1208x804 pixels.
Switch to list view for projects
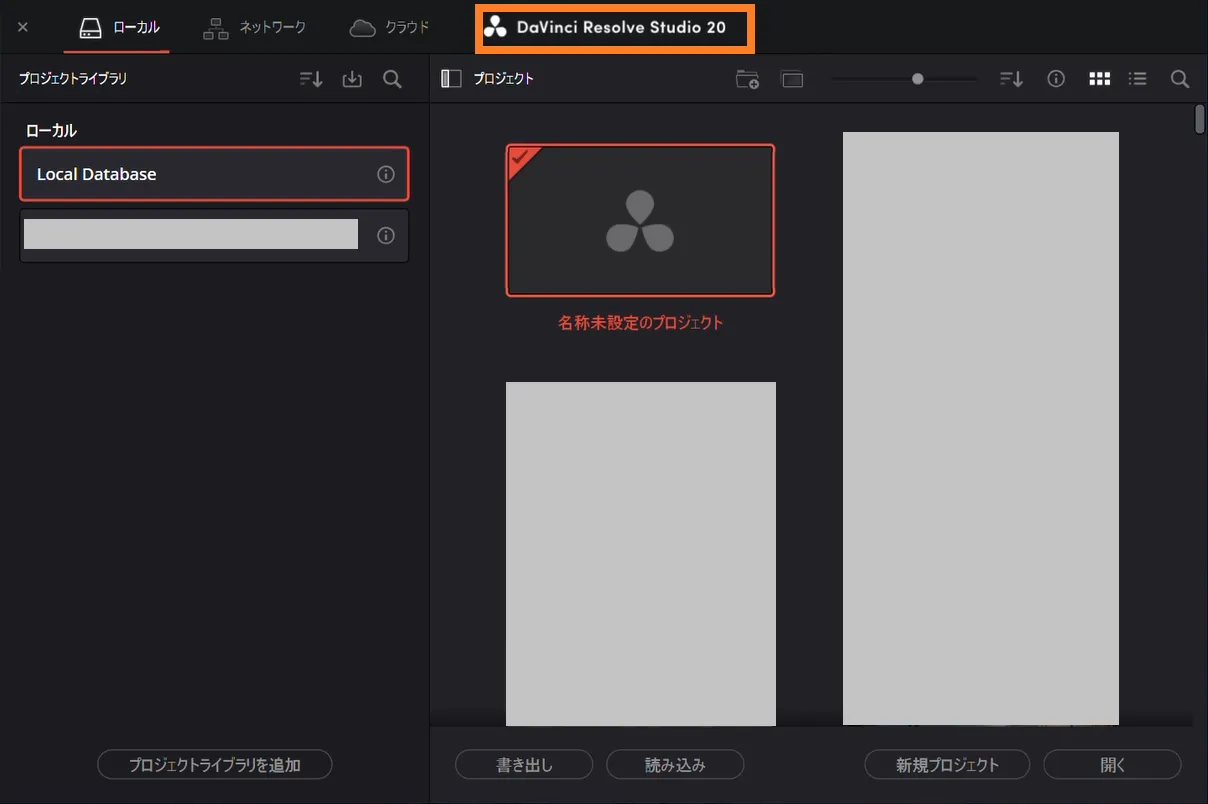coord(1137,78)
